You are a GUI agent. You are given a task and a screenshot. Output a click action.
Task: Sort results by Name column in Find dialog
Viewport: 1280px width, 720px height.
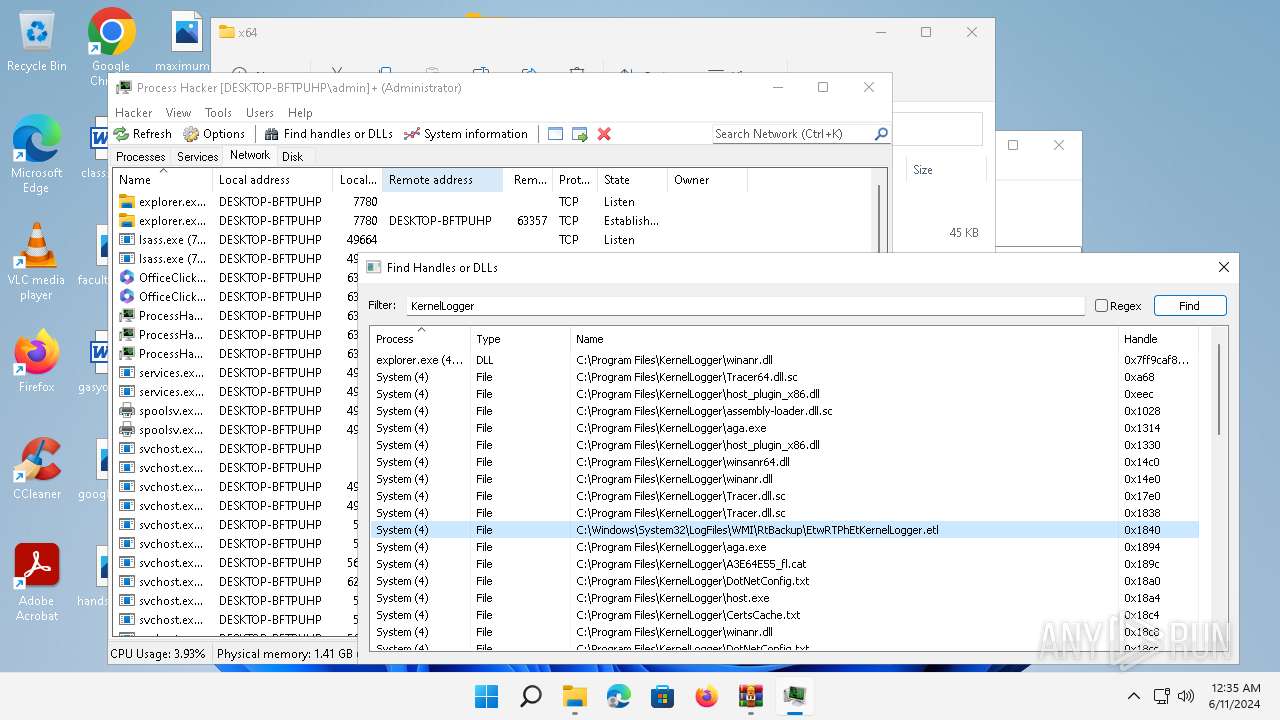(x=844, y=339)
